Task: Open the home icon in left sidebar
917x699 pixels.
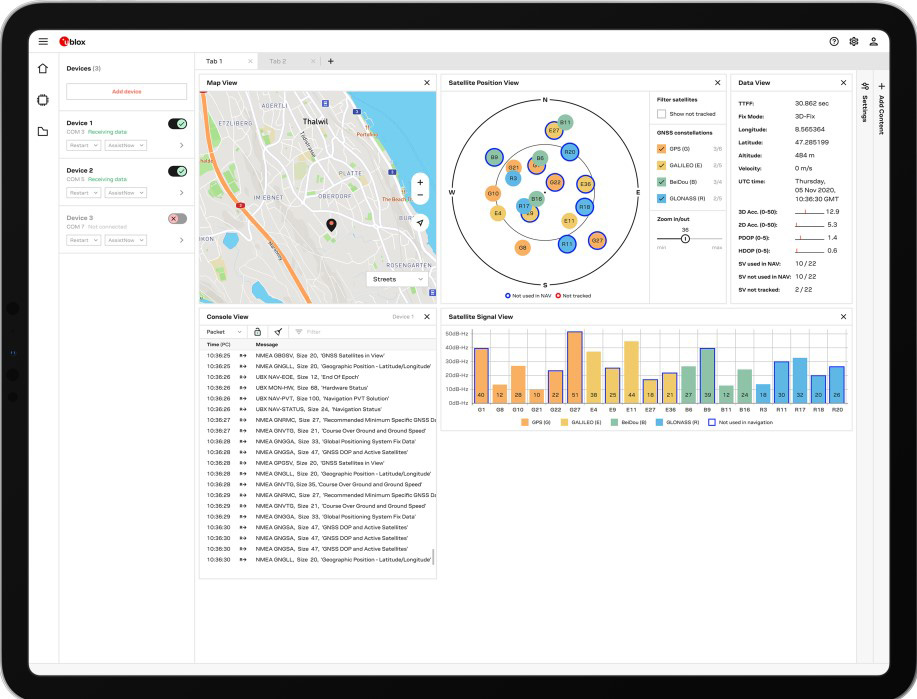Action: 43,68
